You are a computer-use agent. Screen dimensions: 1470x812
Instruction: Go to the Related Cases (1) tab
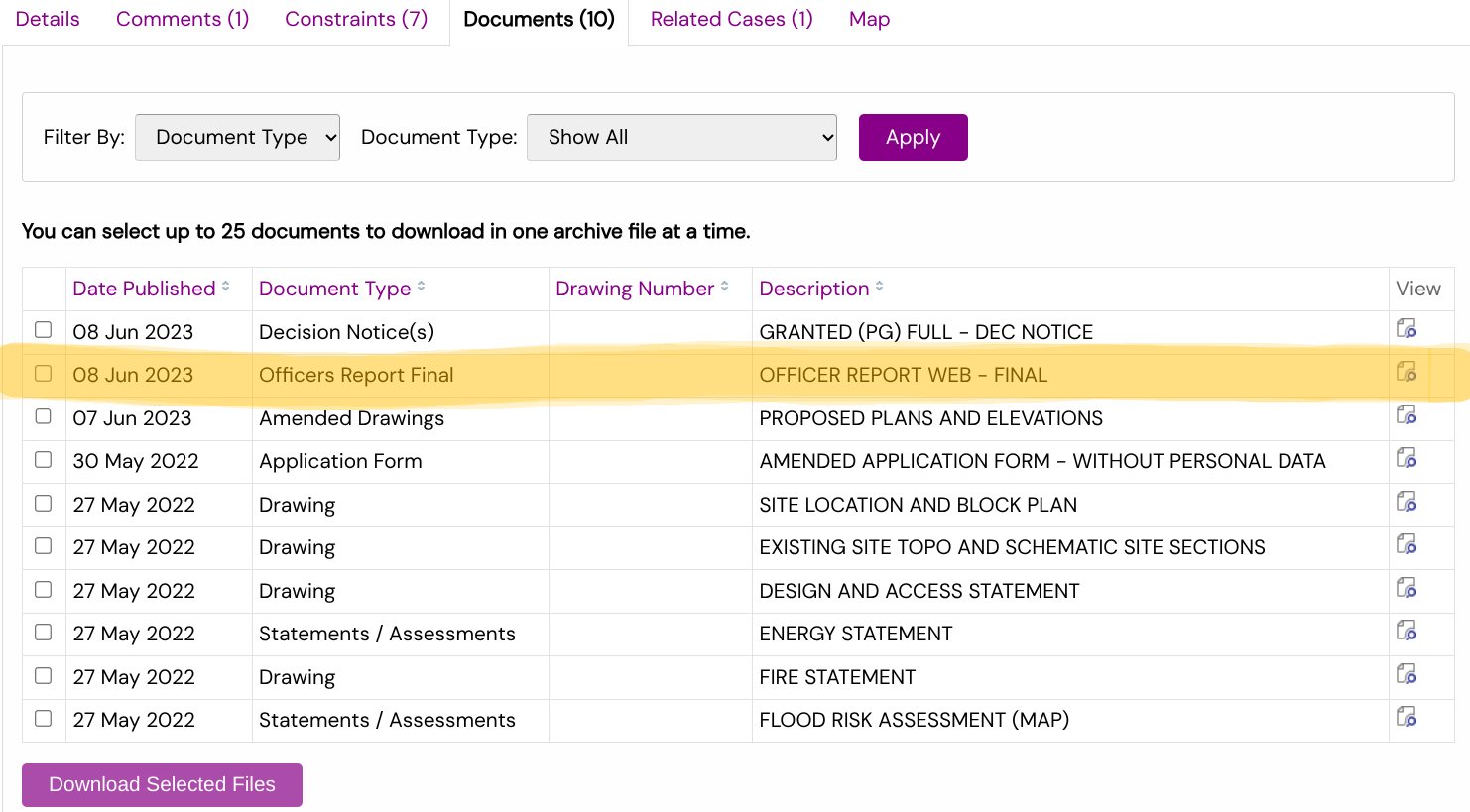click(x=732, y=19)
